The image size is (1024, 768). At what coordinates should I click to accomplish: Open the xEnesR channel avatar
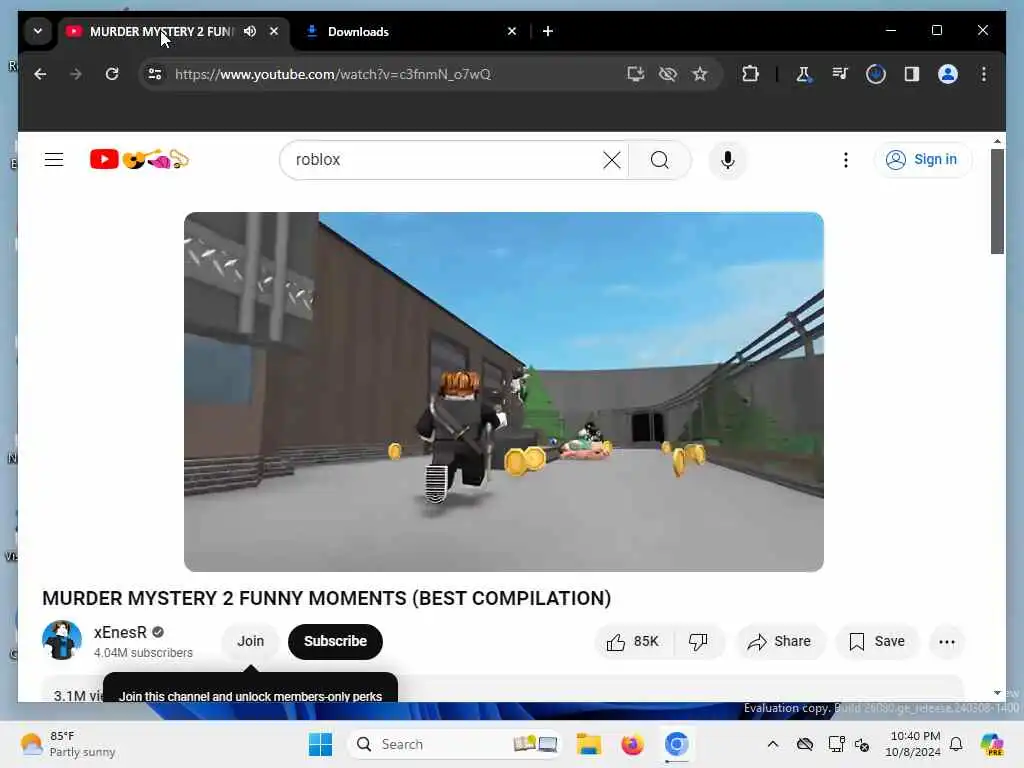coord(62,641)
